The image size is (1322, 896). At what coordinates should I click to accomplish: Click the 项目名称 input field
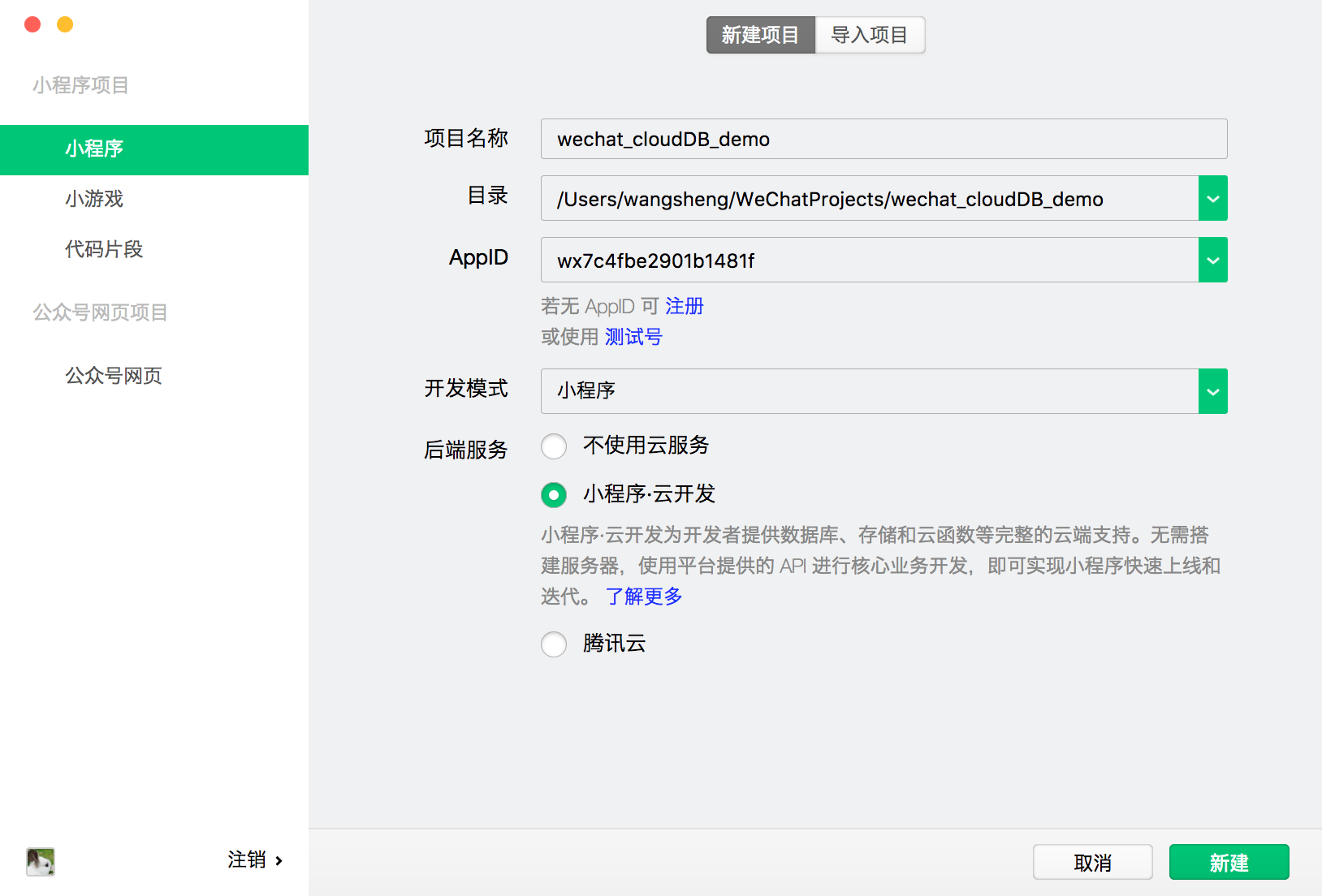883,139
